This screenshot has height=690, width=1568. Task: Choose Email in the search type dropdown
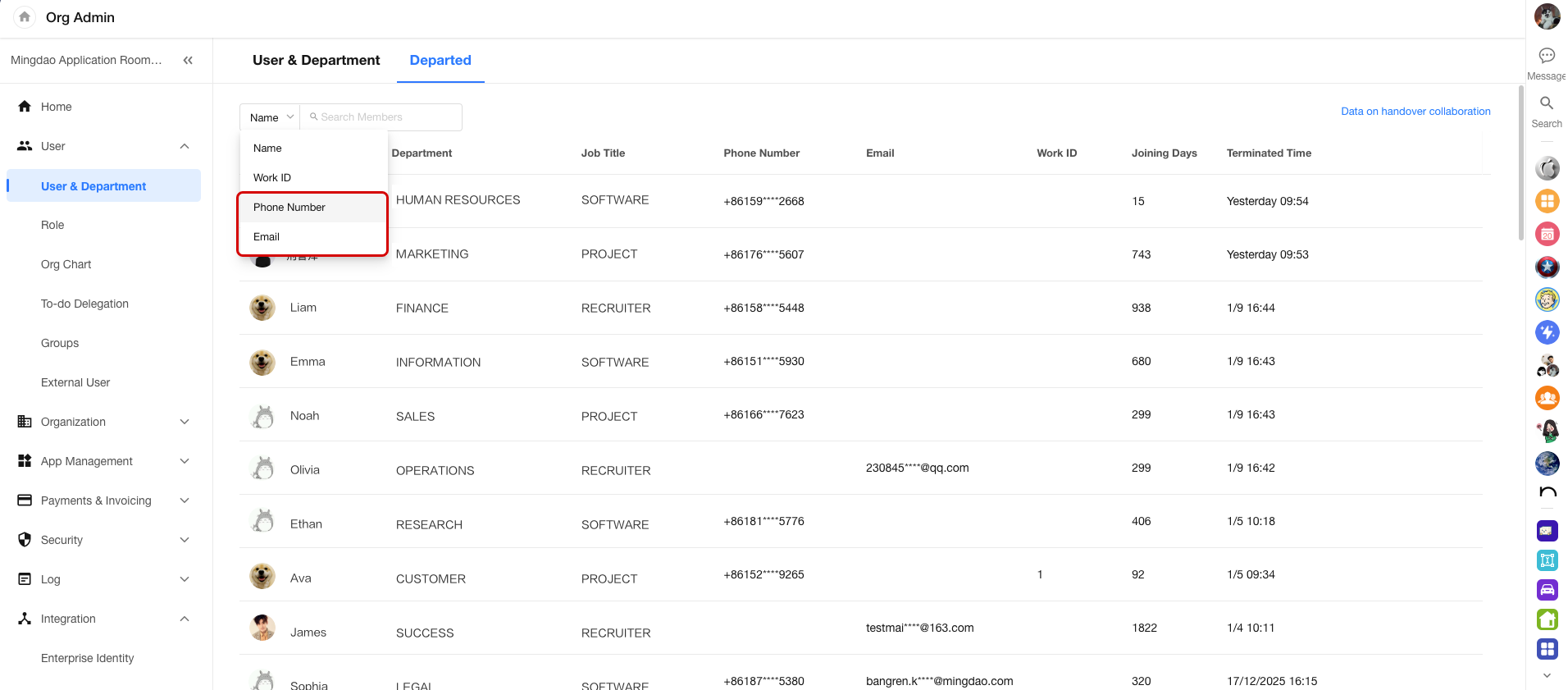[267, 237]
